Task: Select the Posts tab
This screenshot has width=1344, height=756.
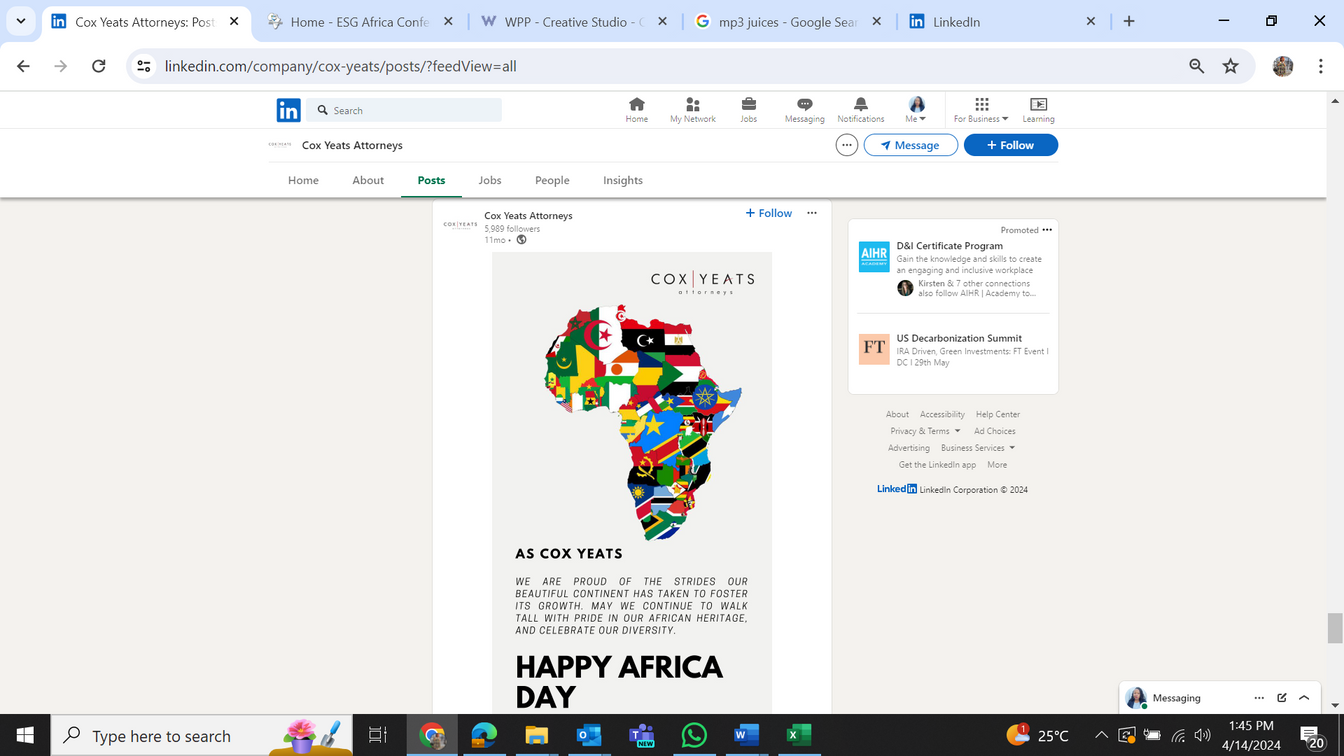Action: point(431,180)
